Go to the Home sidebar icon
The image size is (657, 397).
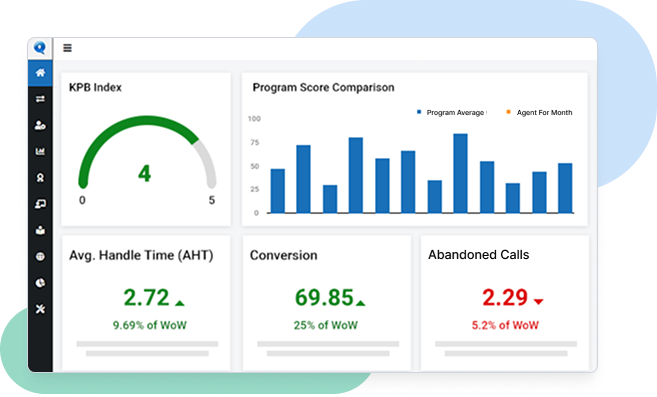coord(40,73)
